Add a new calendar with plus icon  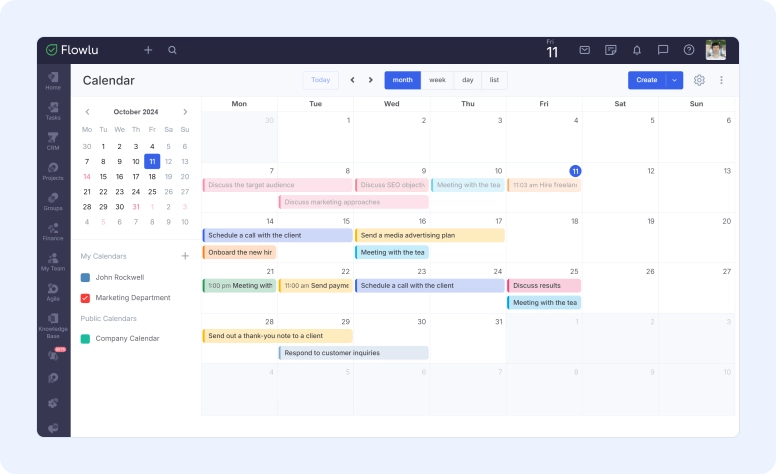point(185,256)
